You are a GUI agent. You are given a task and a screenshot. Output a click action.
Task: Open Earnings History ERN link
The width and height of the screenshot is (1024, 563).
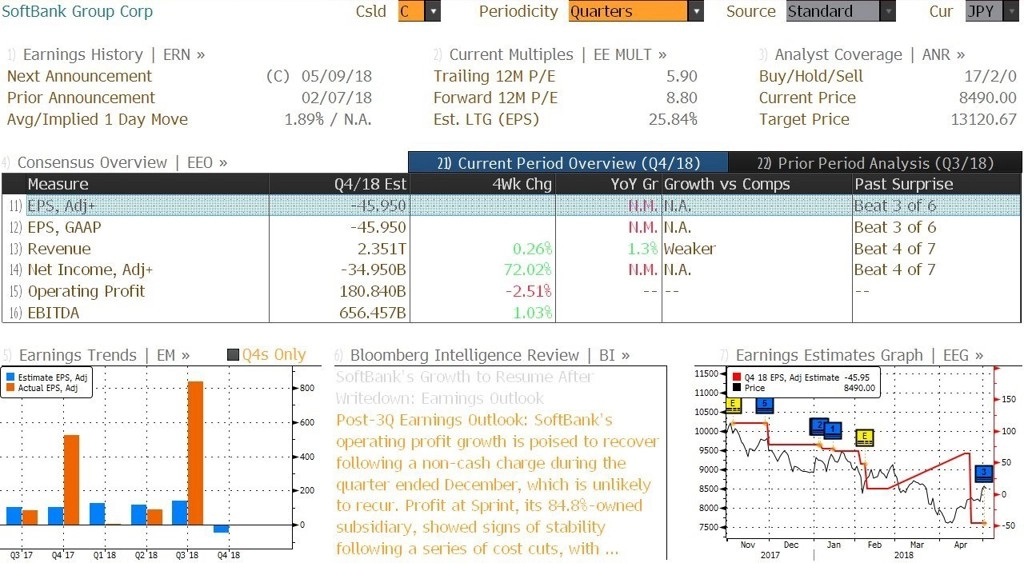pyautogui.click(x=114, y=54)
